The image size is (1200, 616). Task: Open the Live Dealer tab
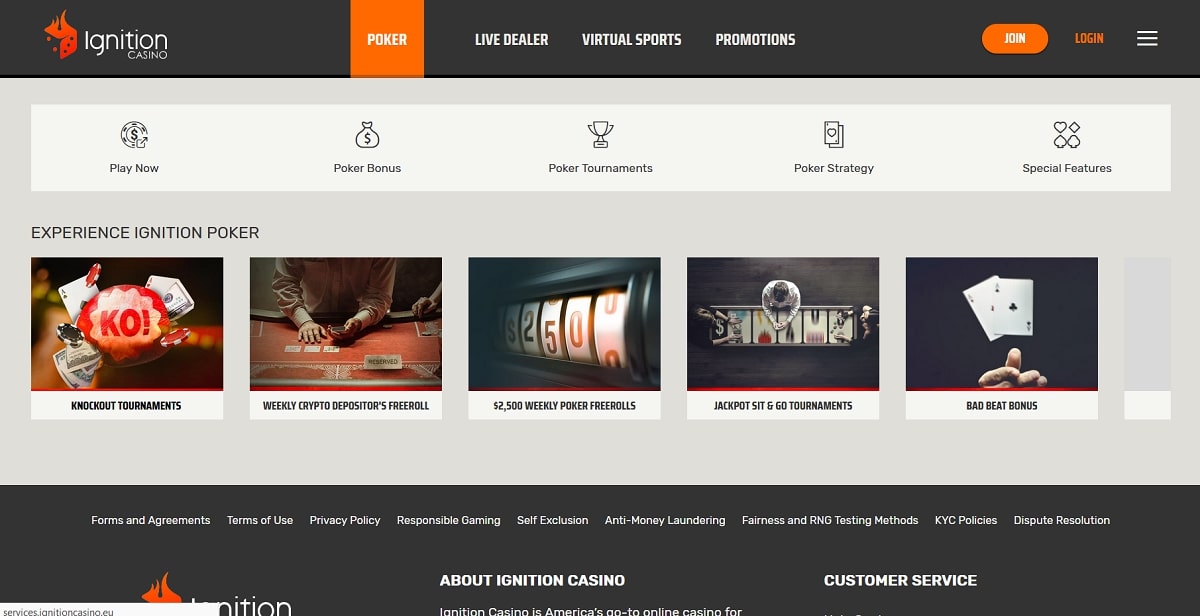point(511,39)
